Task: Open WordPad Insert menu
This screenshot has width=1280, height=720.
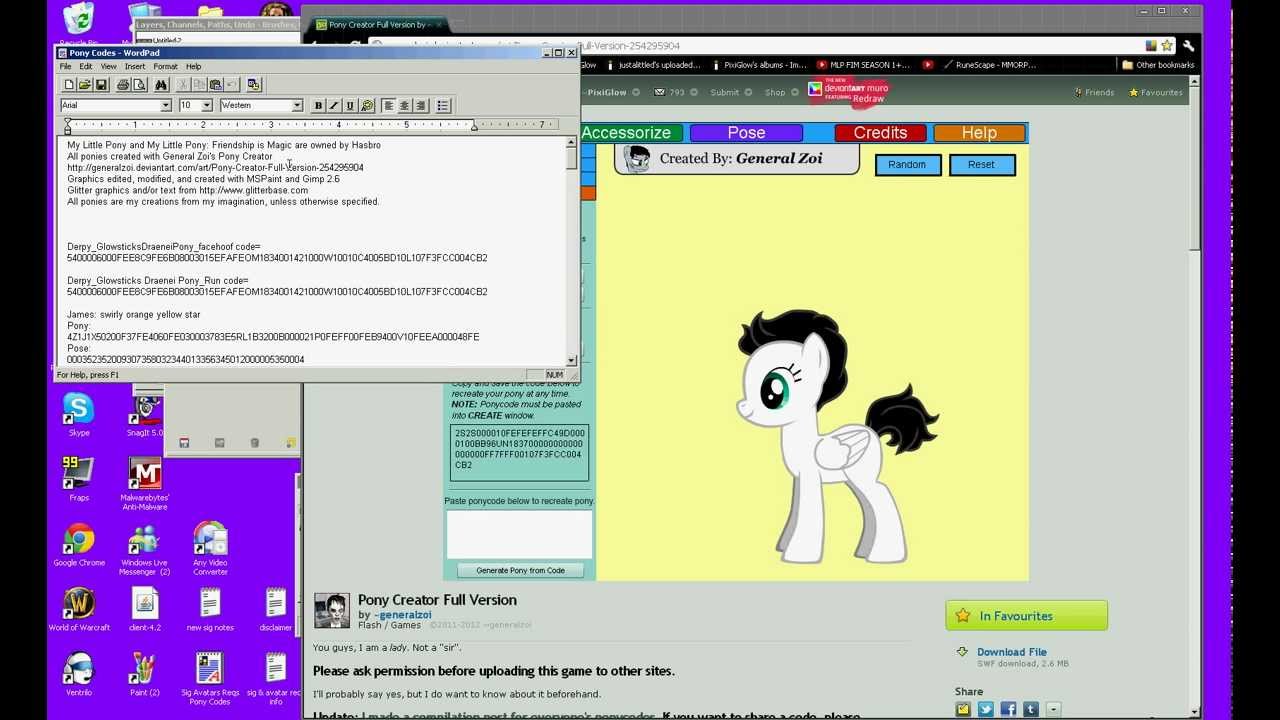Action: tap(135, 67)
